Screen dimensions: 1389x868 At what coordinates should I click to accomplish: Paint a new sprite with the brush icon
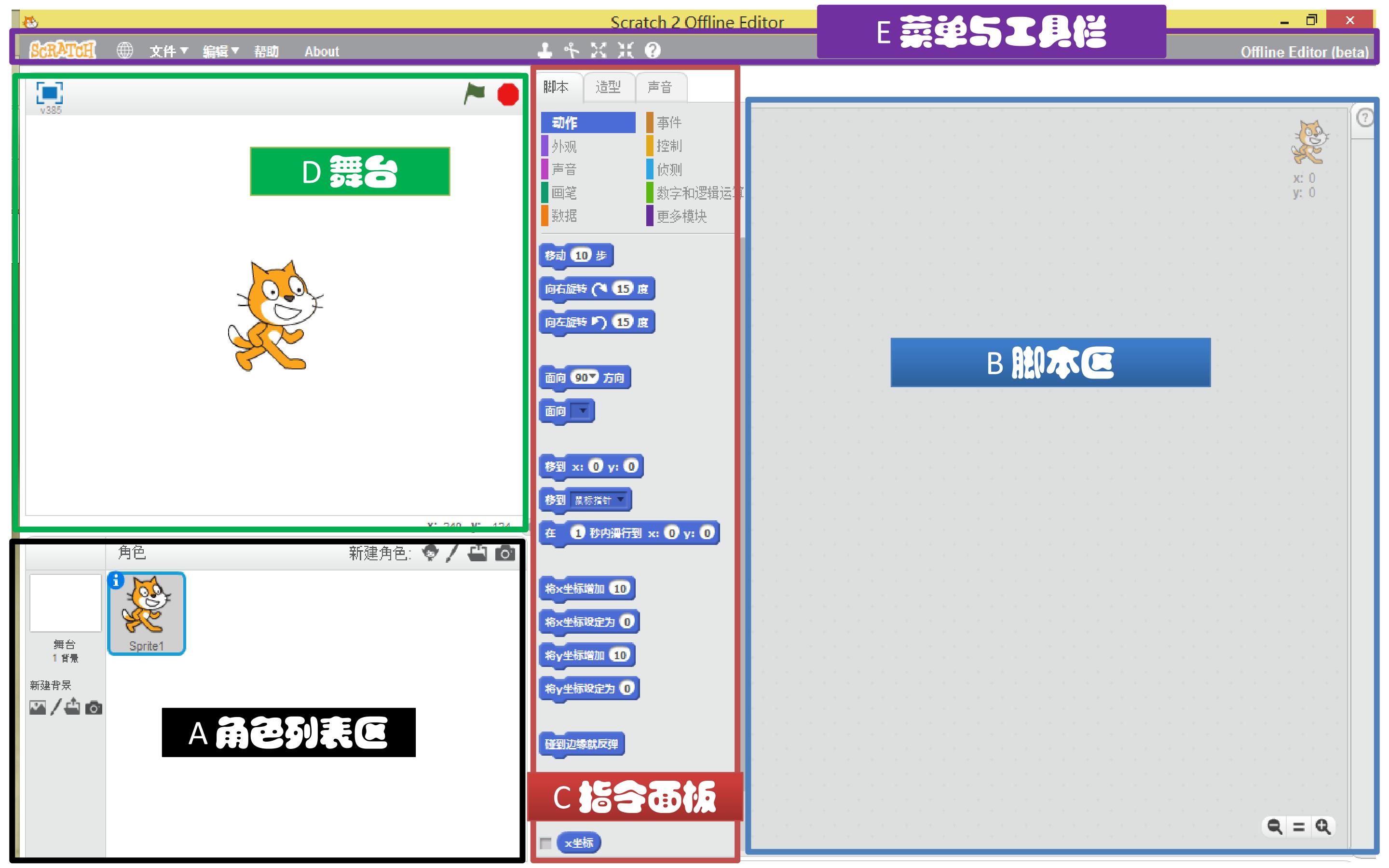[453, 553]
